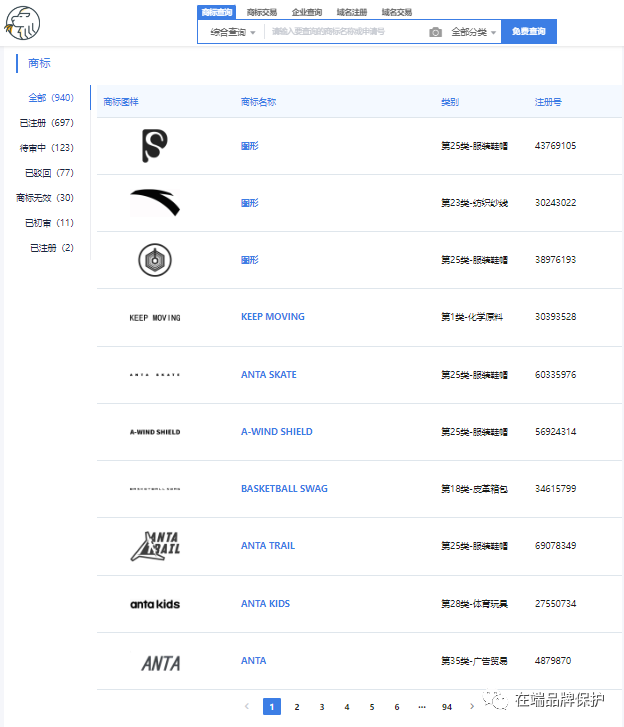The height and width of the screenshot is (727, 624).
Task: Open the 全部分类 category dropdown
Action: [473, 32]
